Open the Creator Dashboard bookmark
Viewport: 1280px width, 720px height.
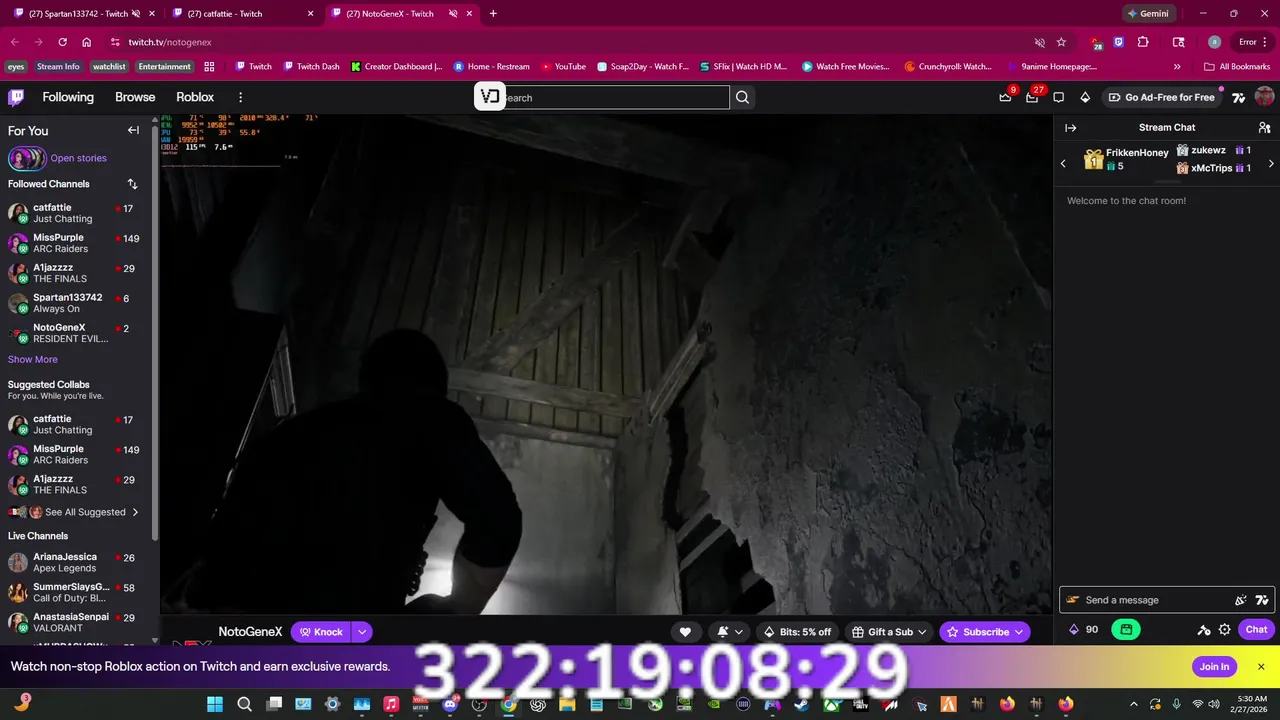396,67
